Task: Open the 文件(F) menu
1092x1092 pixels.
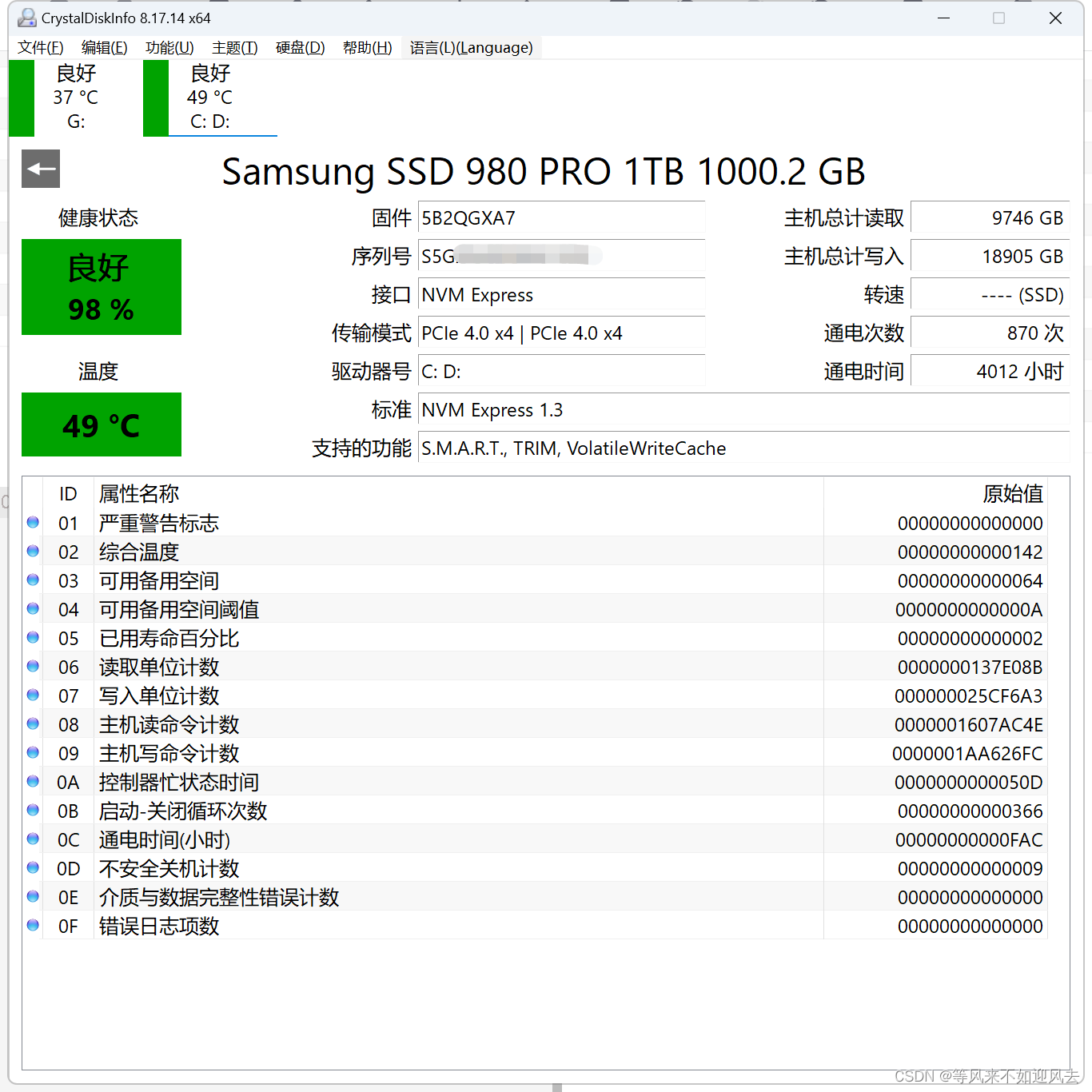Action: coord(41,48)
